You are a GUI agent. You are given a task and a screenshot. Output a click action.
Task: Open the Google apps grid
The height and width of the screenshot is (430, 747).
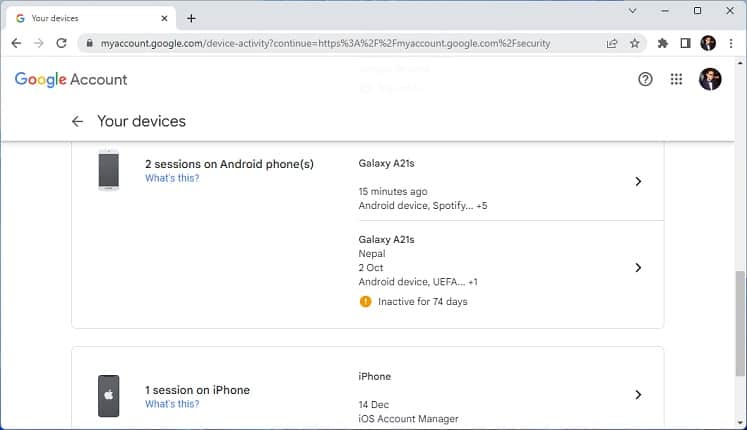[676, 79]
